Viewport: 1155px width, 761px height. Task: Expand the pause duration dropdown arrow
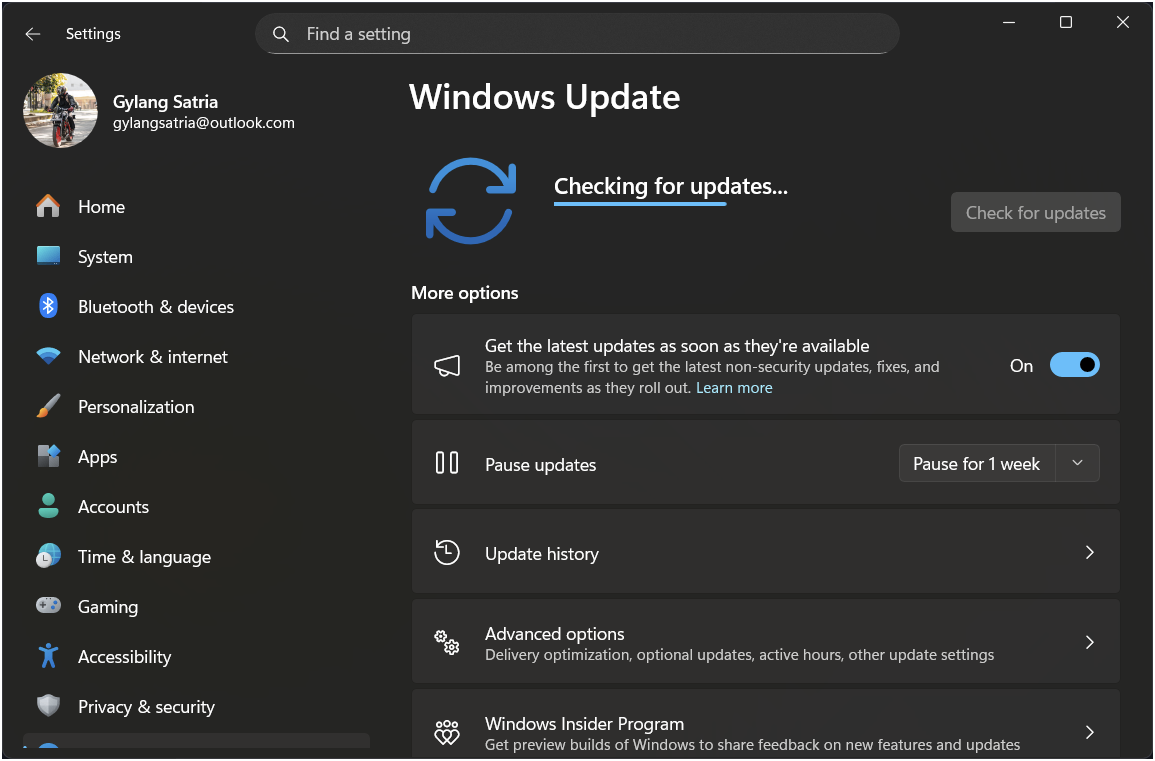(1077, 463)
